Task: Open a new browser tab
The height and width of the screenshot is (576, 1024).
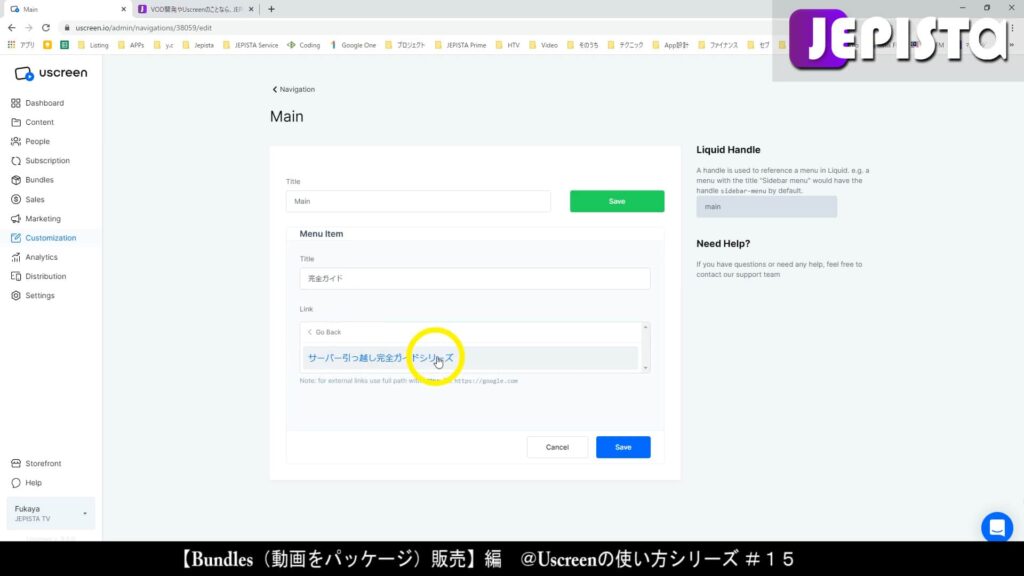Action: tap(271, 9)
